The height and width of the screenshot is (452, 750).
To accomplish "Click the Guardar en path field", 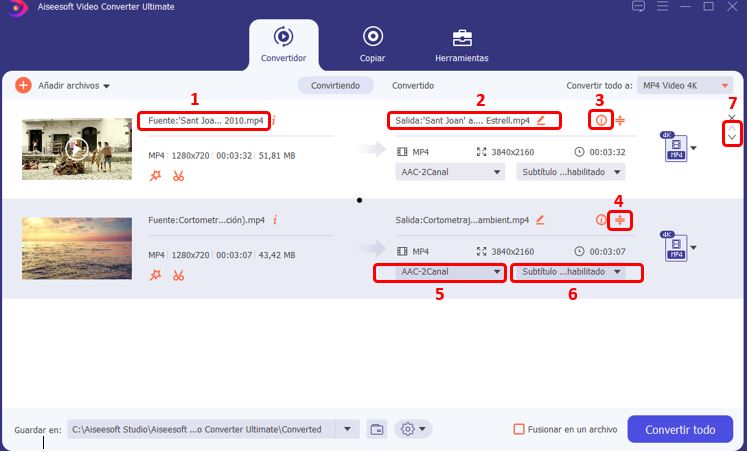I will pyautogui.click(x=201, y=430).
